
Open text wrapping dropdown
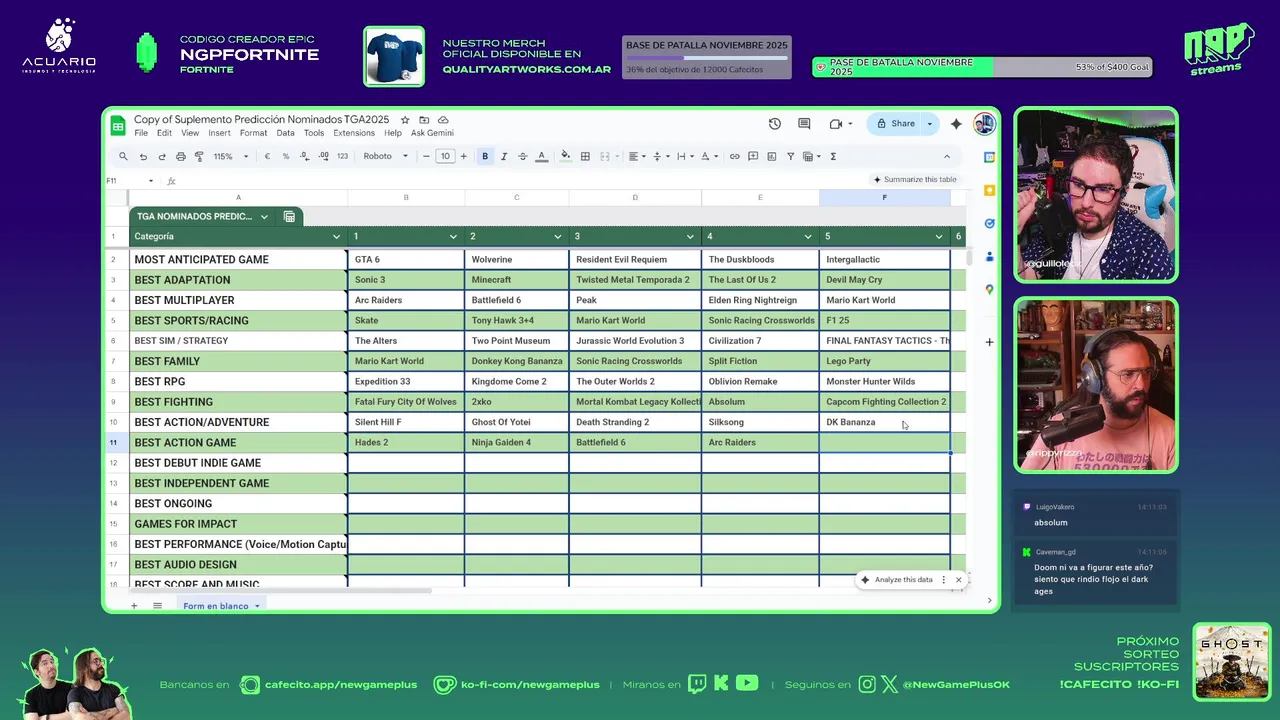coord(684,156)
